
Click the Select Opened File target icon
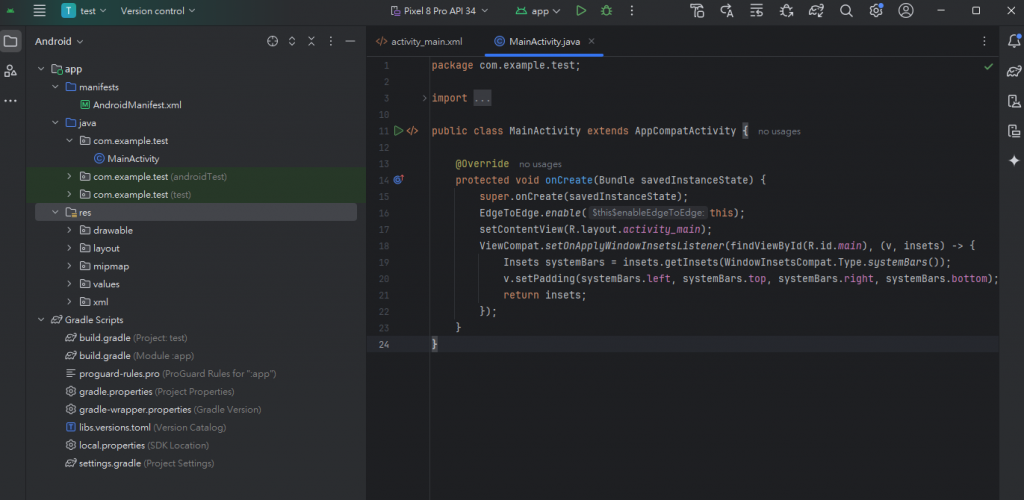pyautogui.click(x=272, y=42)
